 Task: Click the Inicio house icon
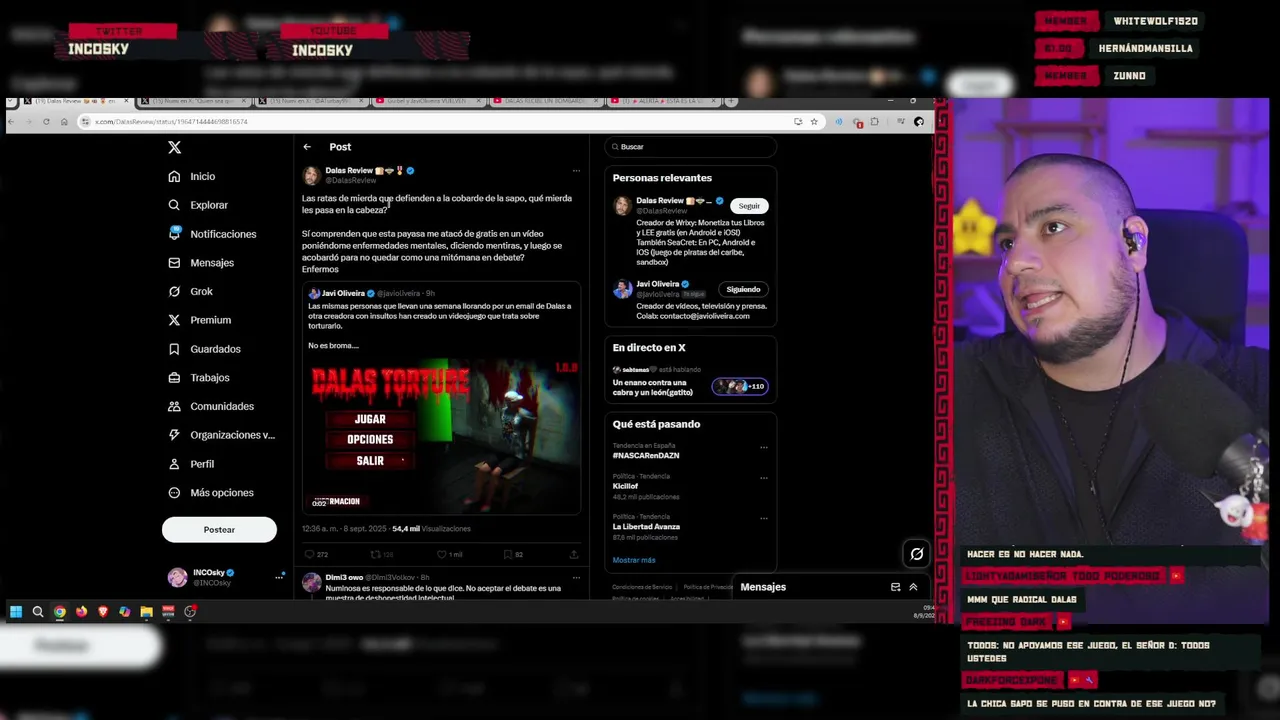pos(174,176)
